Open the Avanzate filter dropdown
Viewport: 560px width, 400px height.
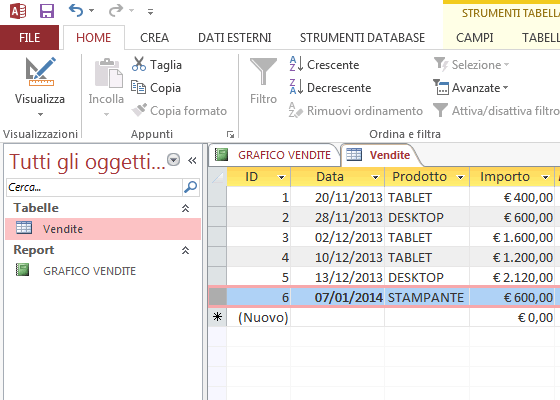pyautogui.click(x=471, y=88)
